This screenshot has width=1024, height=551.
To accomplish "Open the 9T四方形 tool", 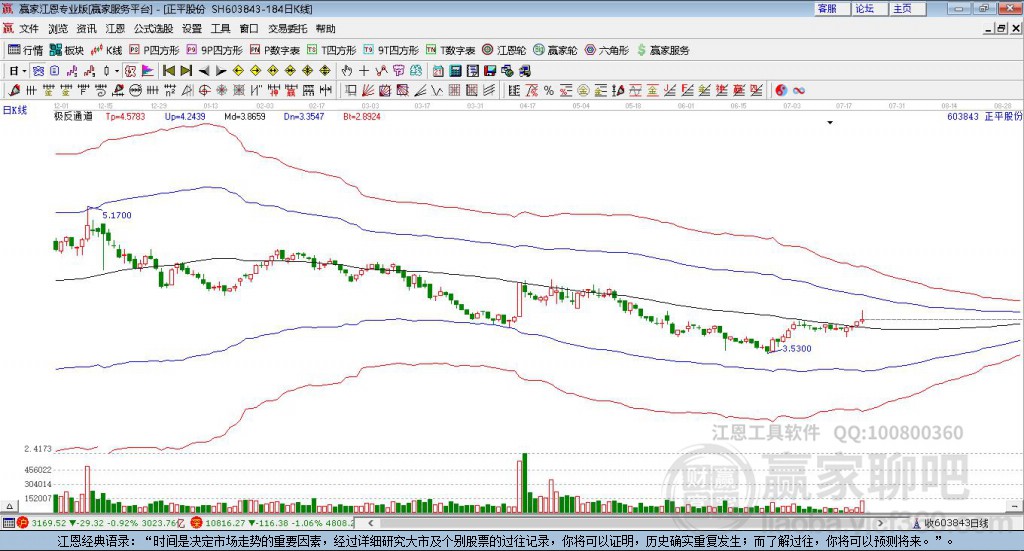I will tap(391, 50).
